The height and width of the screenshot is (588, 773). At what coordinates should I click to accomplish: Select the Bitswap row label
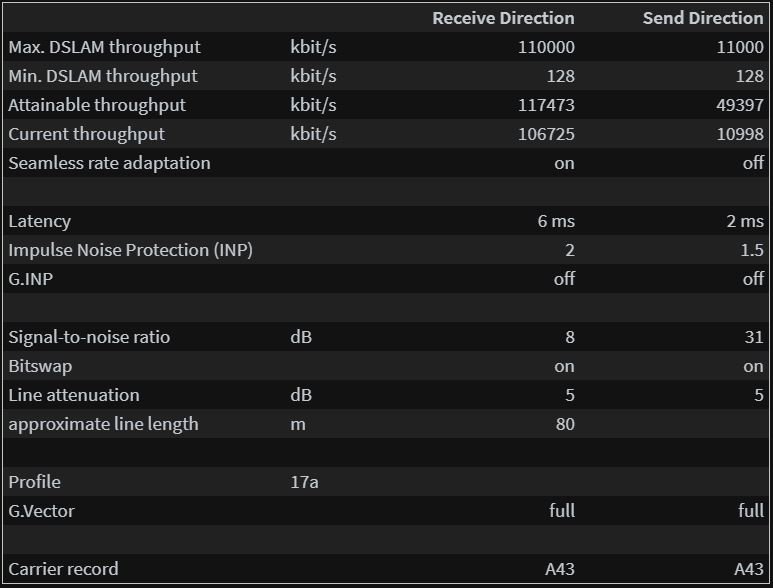(40, 366)
